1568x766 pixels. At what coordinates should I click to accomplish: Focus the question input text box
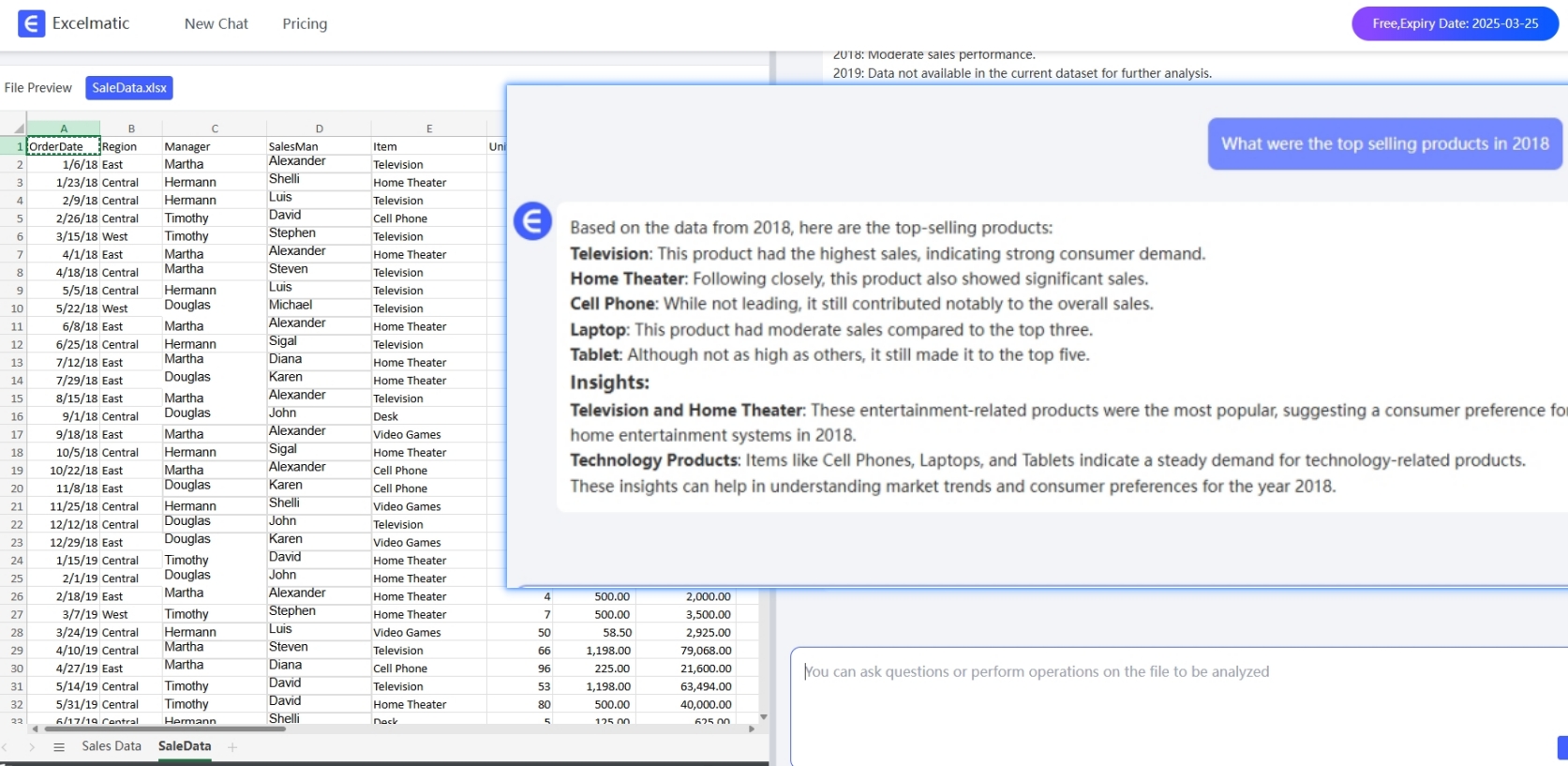click(x=1172, y=694)
